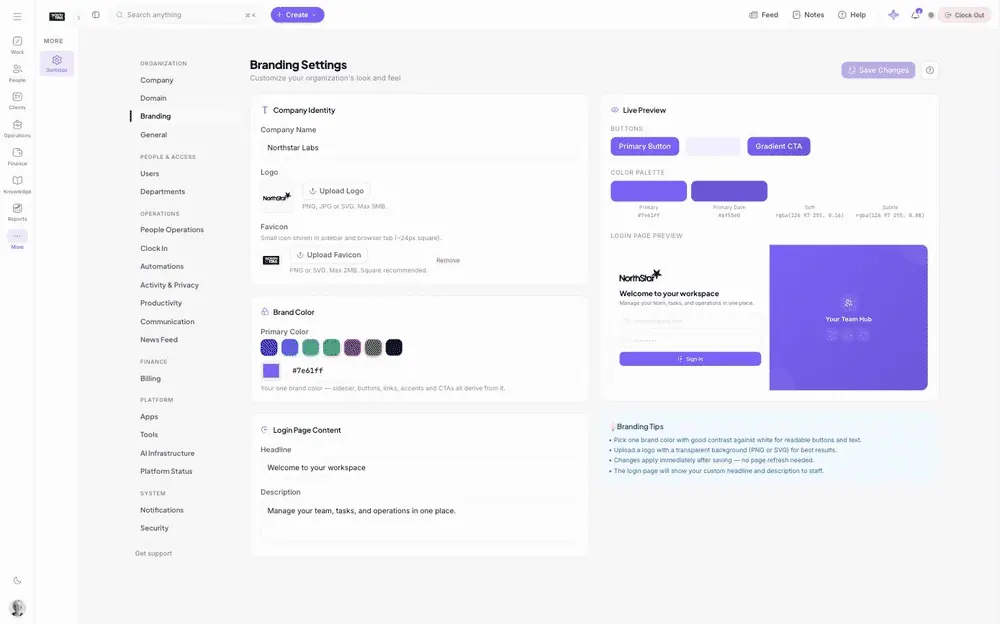Open the Feed tab in top bar
This screenshot has width=1000, height=624.
[x=763, y=15]
